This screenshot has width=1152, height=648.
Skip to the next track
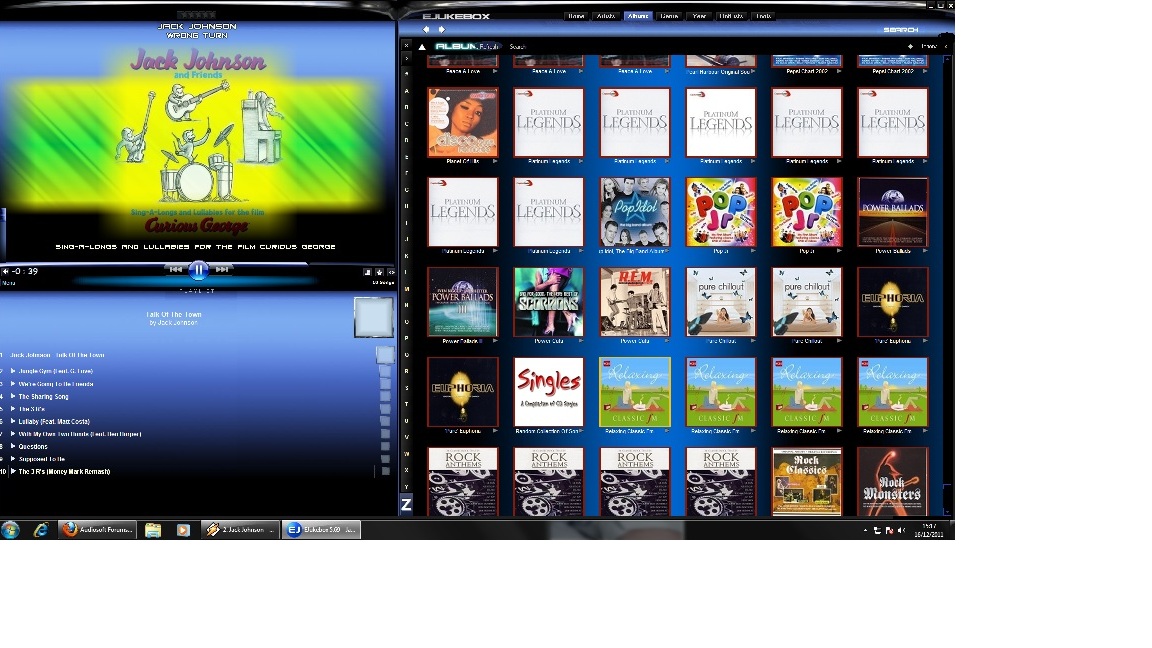pyautogui.click(x=221, y=270)
